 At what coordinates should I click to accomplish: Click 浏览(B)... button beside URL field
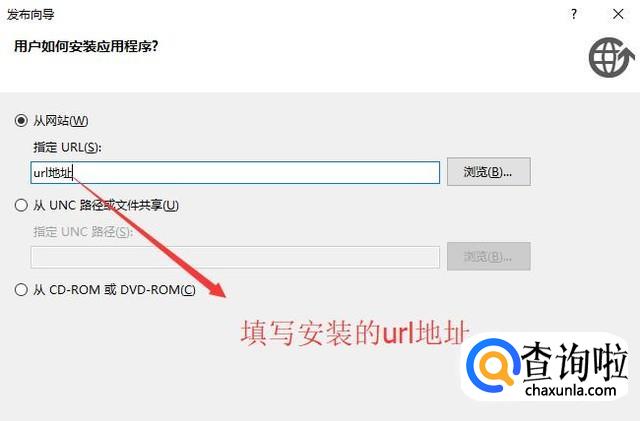click(489, 172)
